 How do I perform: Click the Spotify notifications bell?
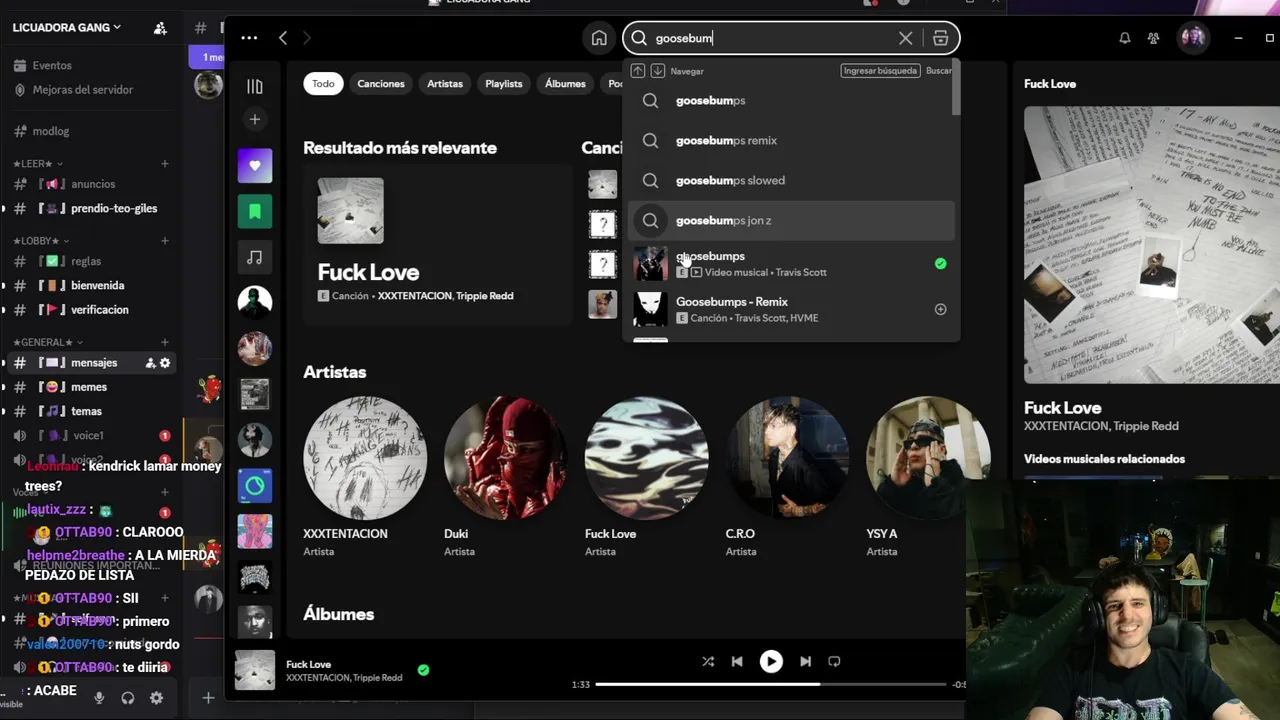1124,38
